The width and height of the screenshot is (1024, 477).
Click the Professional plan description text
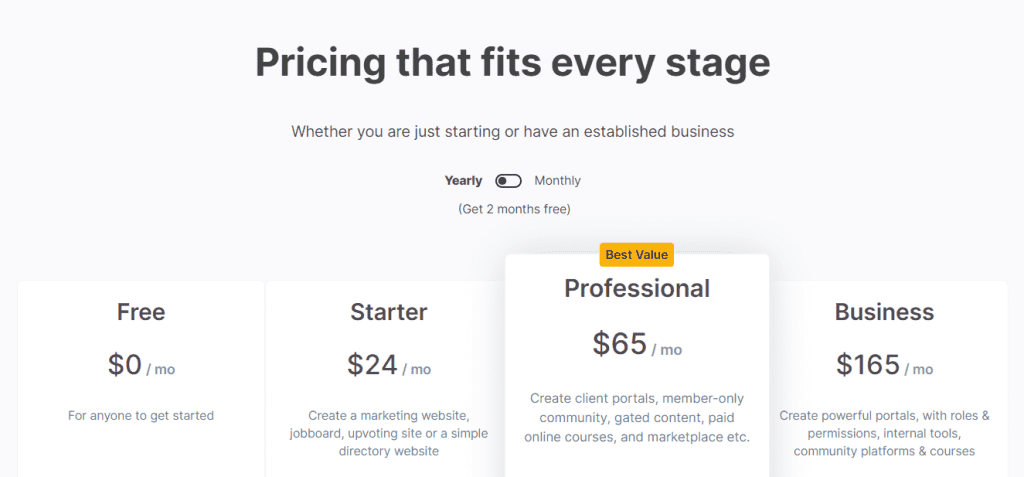(x=637, y=418)
